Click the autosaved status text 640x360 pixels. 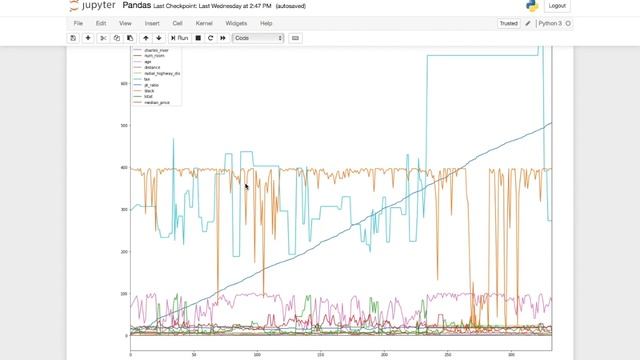coord(291,6)
